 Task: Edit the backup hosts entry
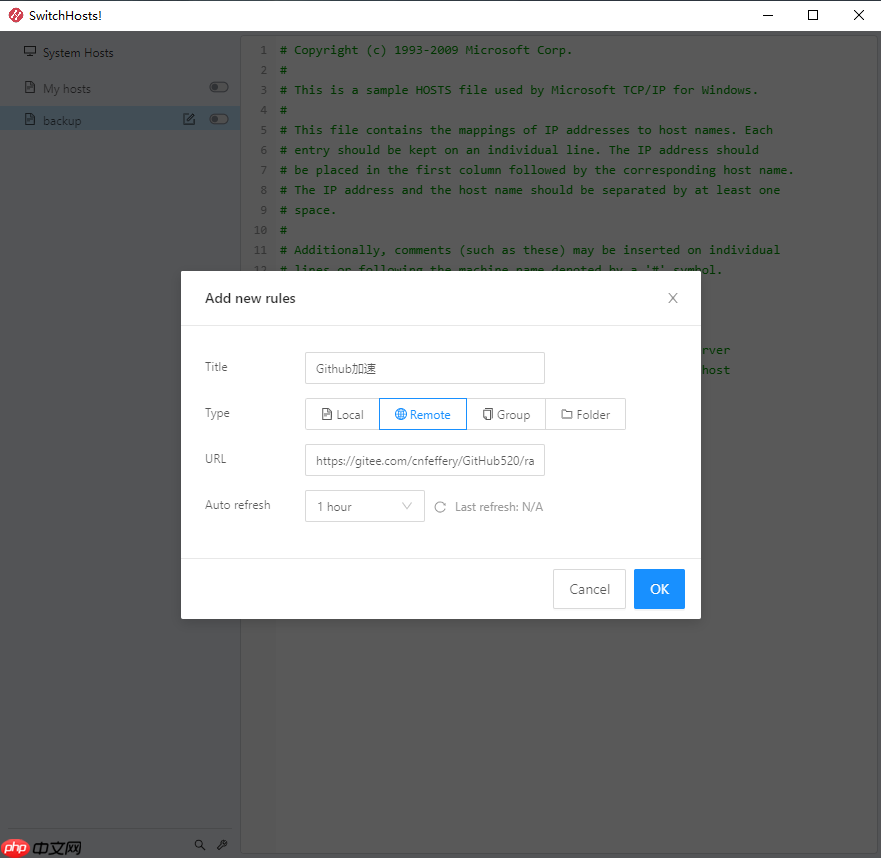tap(188, 119)
